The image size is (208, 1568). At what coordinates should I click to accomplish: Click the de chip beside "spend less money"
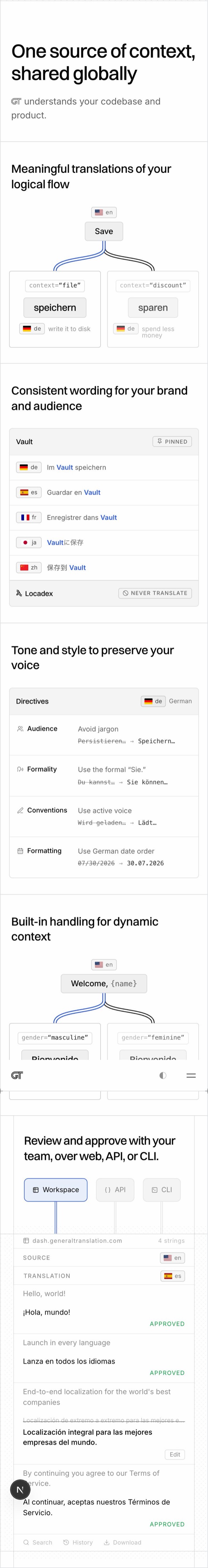[125, 329]
